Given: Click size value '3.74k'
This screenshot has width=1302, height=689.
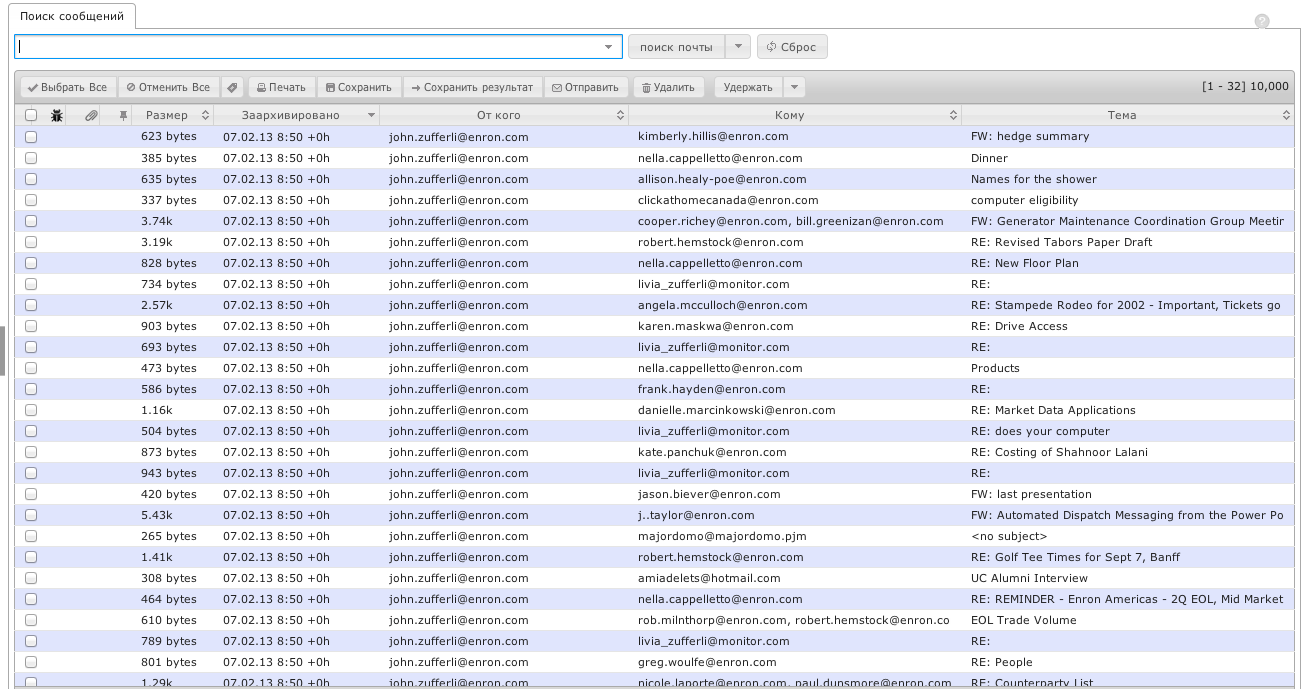Looking at the screenshot, I should pos(157,221).
